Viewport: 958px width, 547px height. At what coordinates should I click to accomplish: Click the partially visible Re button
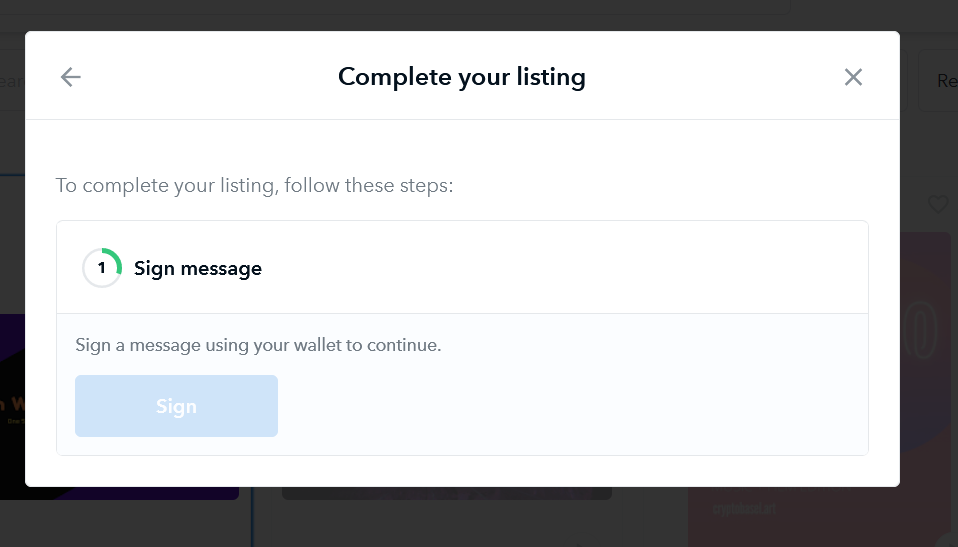(940, 80)
